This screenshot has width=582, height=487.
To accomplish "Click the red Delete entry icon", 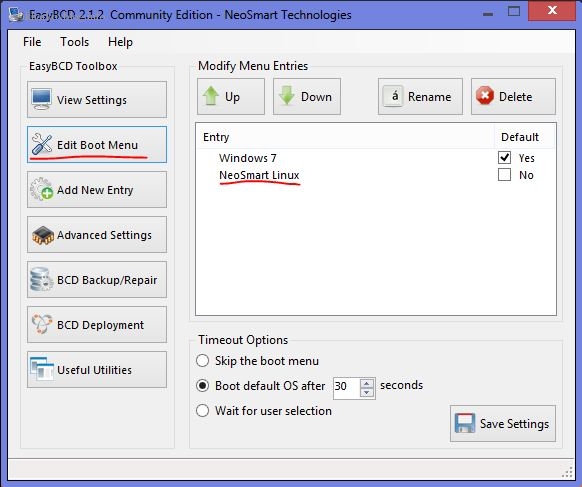I will pos(485,96).
